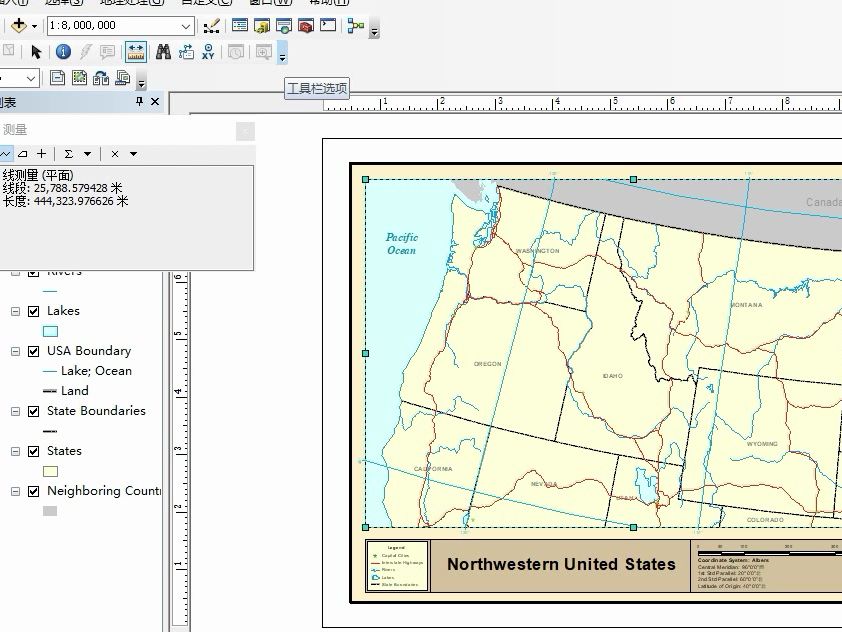Screen dimensions: 842x632
Task: Click the Lakes light blue symbol swatch
Action: (50, 331)
